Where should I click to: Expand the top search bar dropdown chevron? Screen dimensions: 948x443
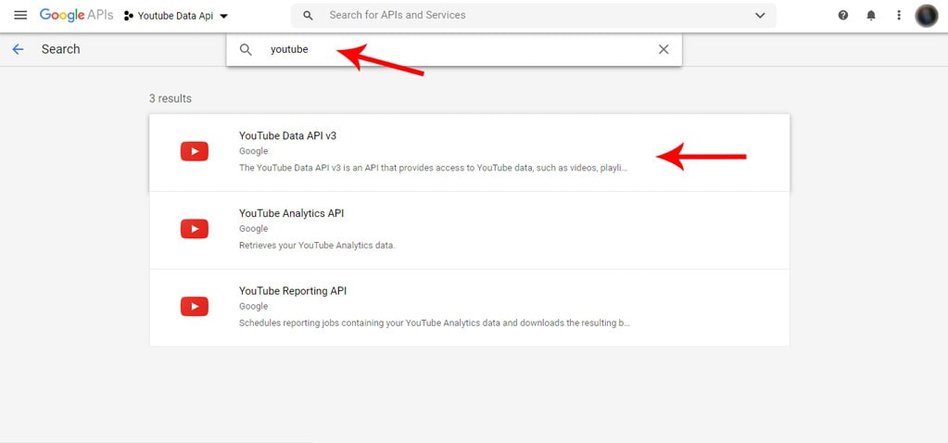point(760,16)
